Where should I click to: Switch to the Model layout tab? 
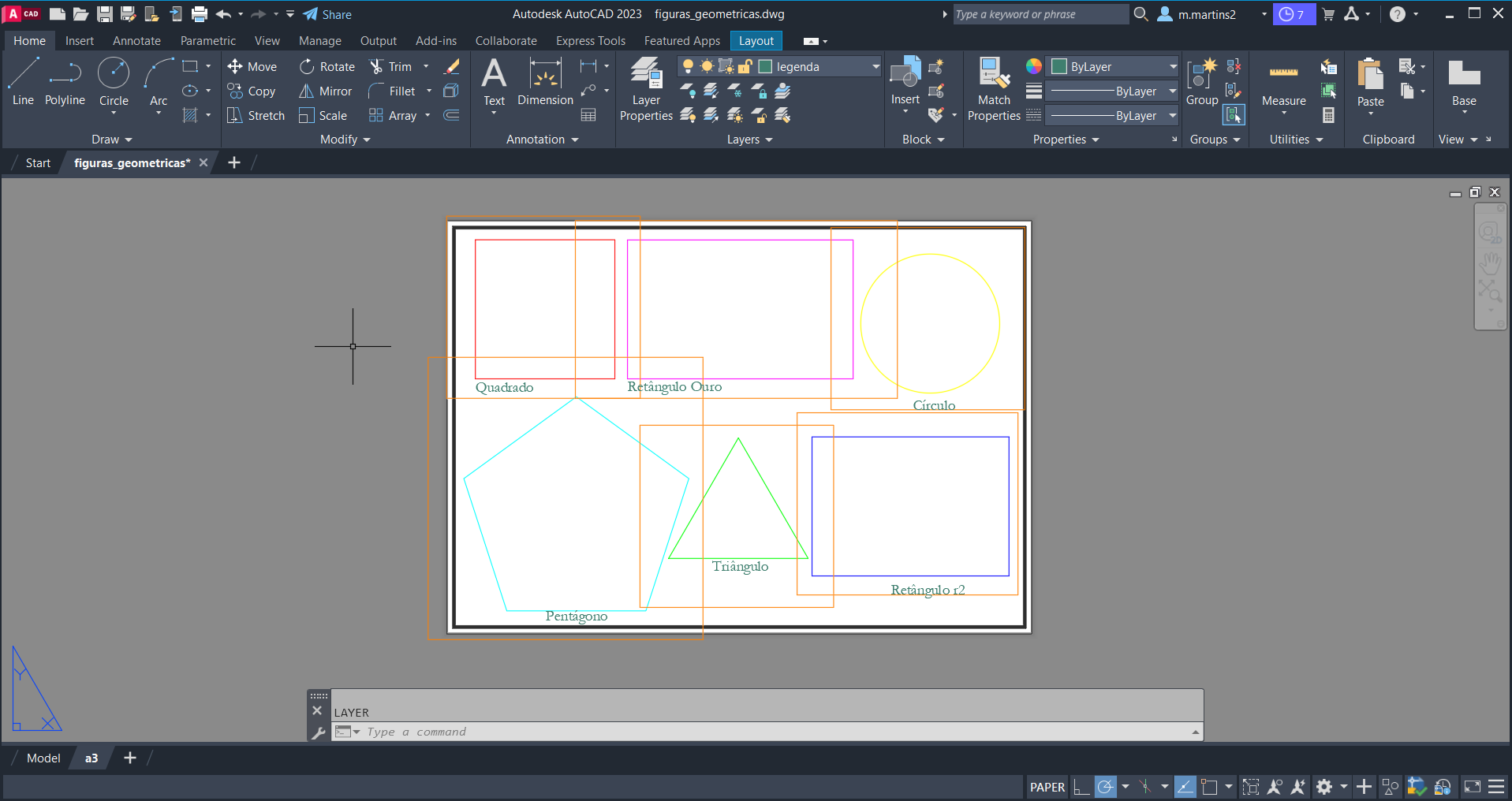coord(43,758)
